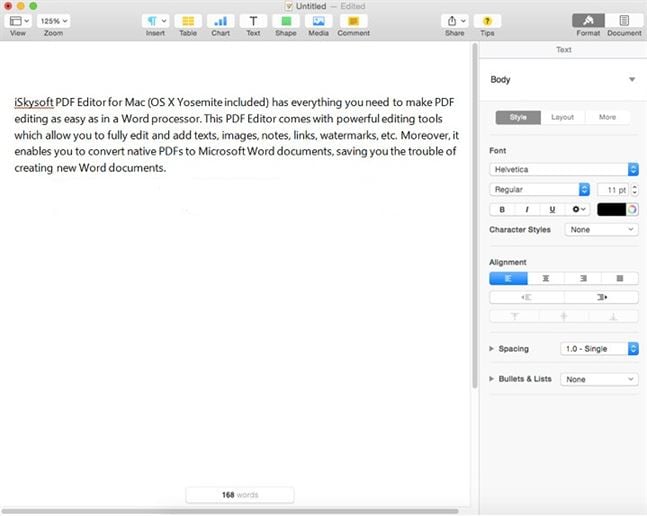
Task: Click the black text color swatch
Action: 611,210
